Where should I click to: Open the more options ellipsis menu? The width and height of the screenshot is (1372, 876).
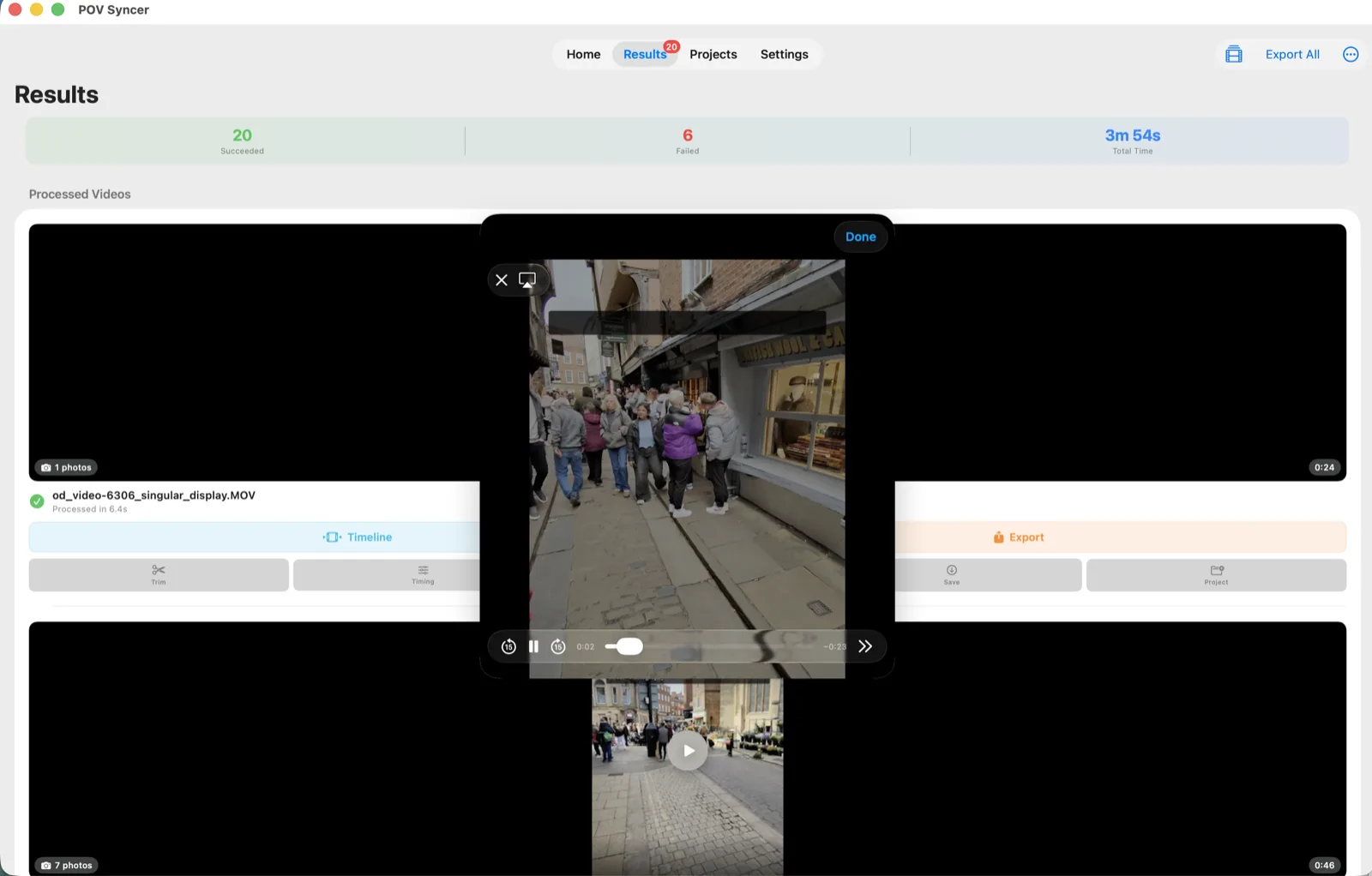click(x=1351, y=54)
